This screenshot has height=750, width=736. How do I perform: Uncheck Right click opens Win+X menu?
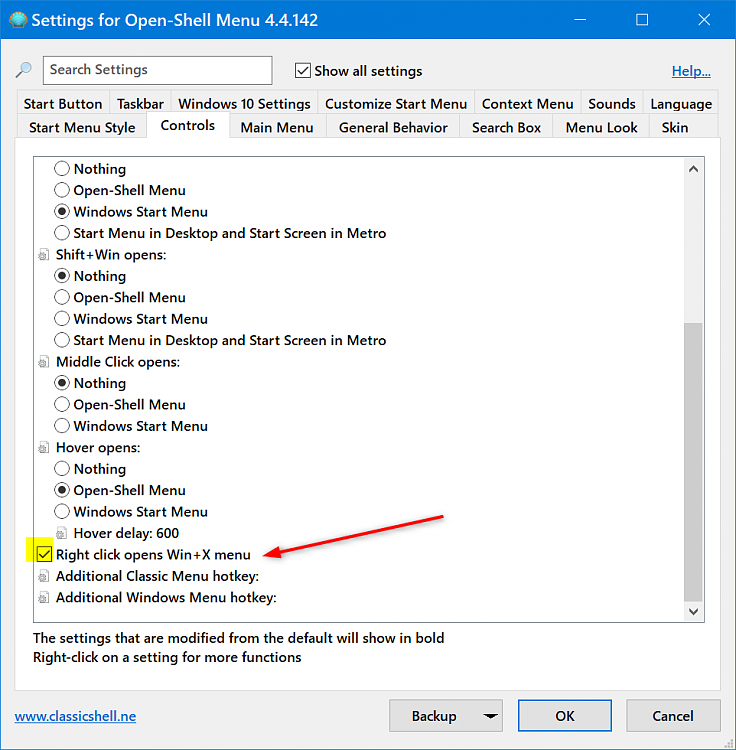coord(44,554)
